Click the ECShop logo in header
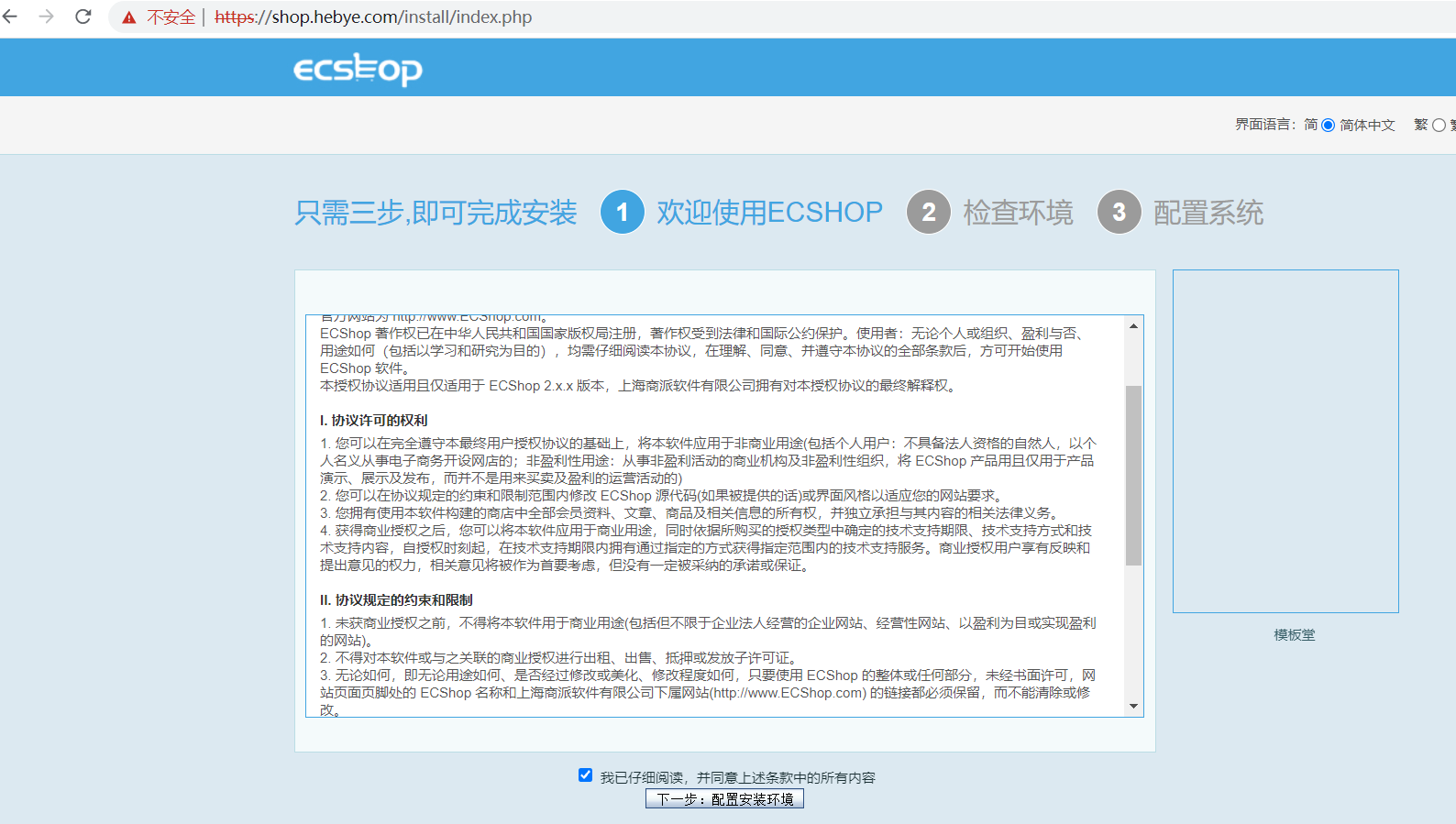 pyautogui.click(x=358, y=69)
